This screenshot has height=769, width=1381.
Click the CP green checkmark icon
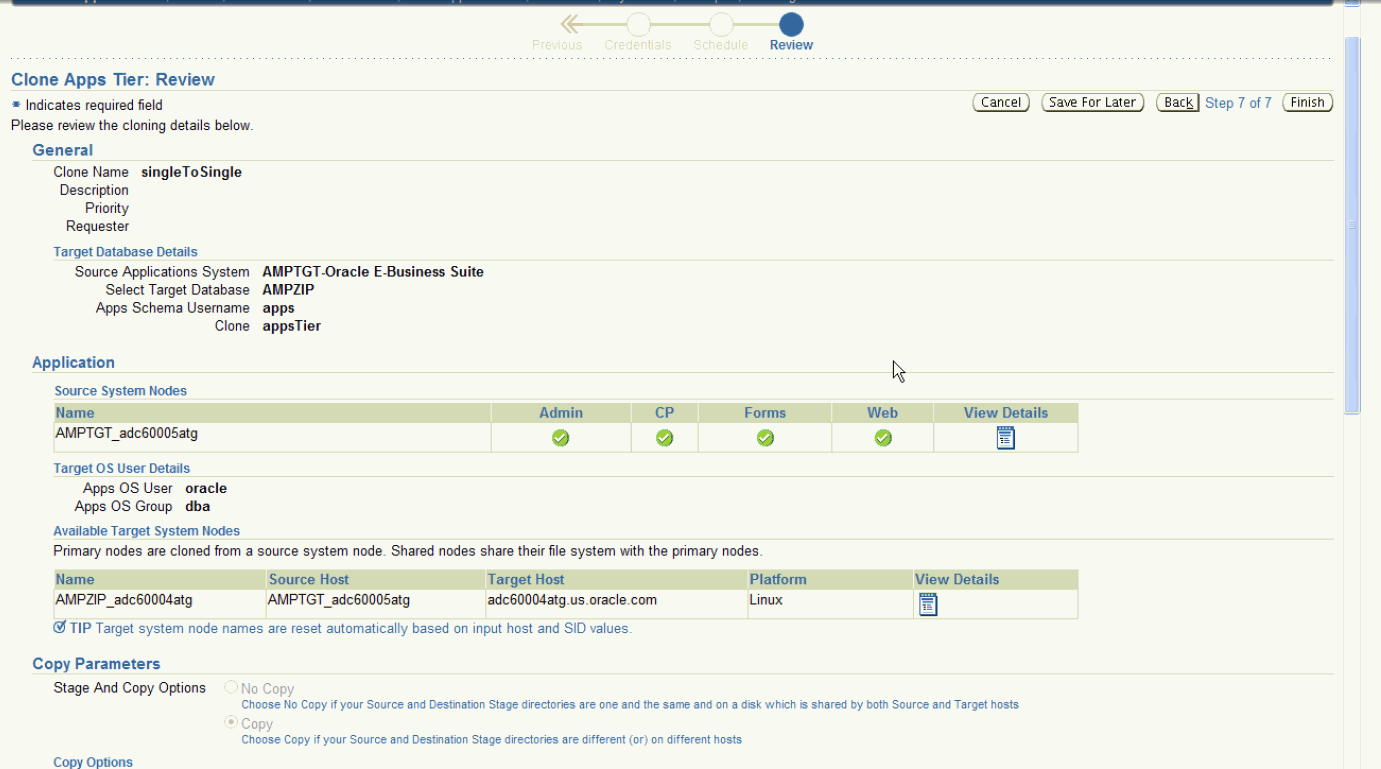[664, 438]
